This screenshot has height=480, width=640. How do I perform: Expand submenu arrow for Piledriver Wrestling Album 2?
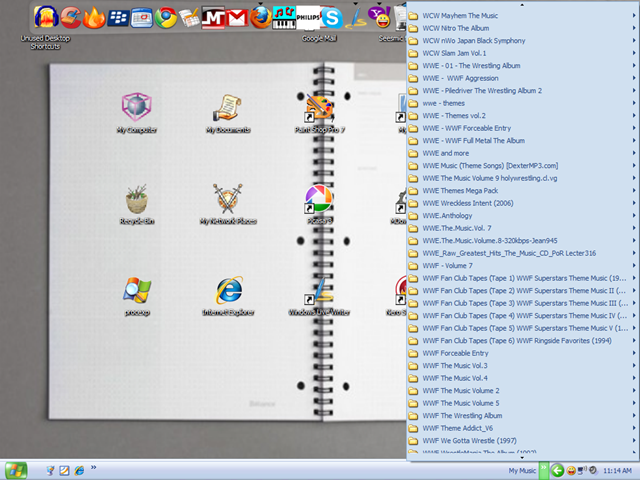click(634, 91)
